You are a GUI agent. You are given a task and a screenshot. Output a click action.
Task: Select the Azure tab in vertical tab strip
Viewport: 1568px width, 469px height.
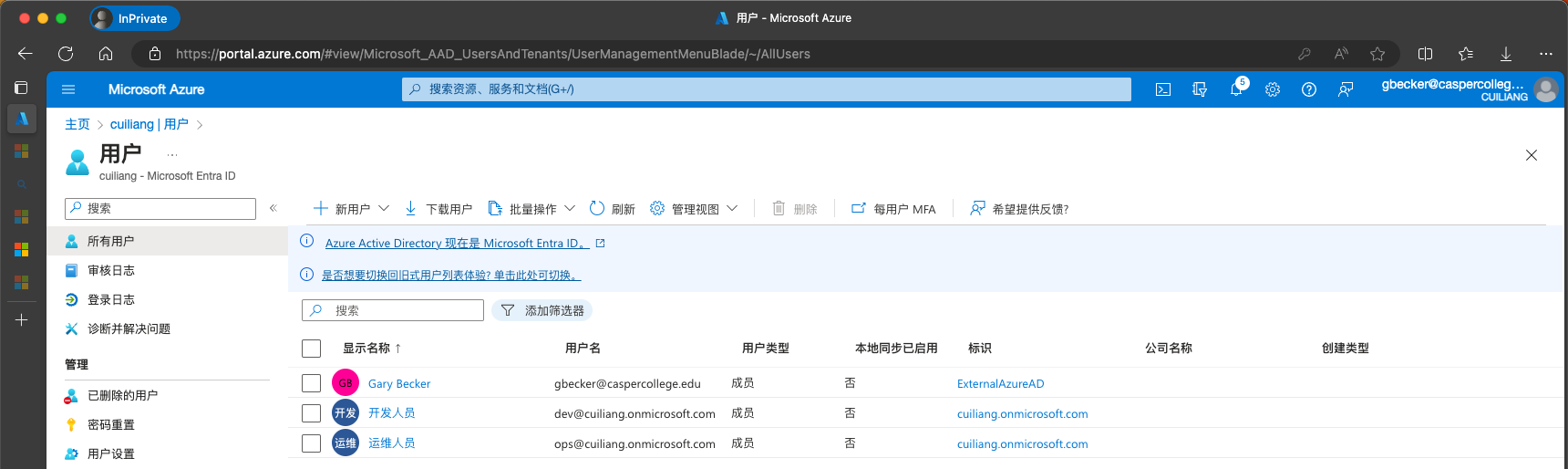pyautogui.click(x=22, y=119)
